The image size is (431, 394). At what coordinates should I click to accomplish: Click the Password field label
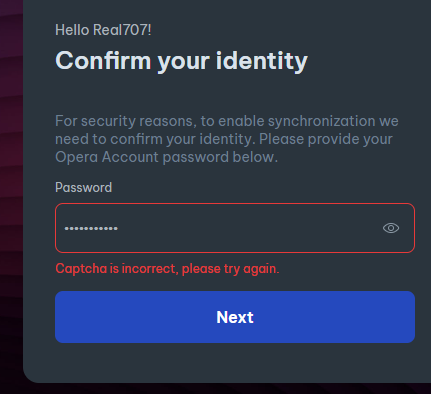[83, 188]
